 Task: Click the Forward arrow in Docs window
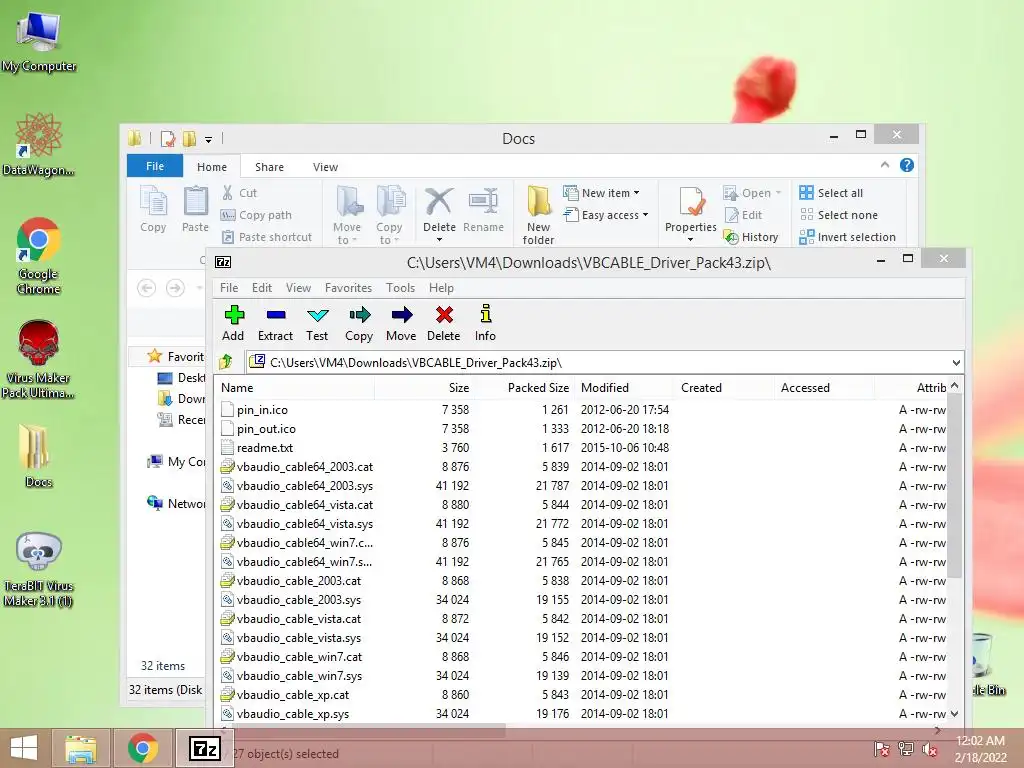[175, 288]
